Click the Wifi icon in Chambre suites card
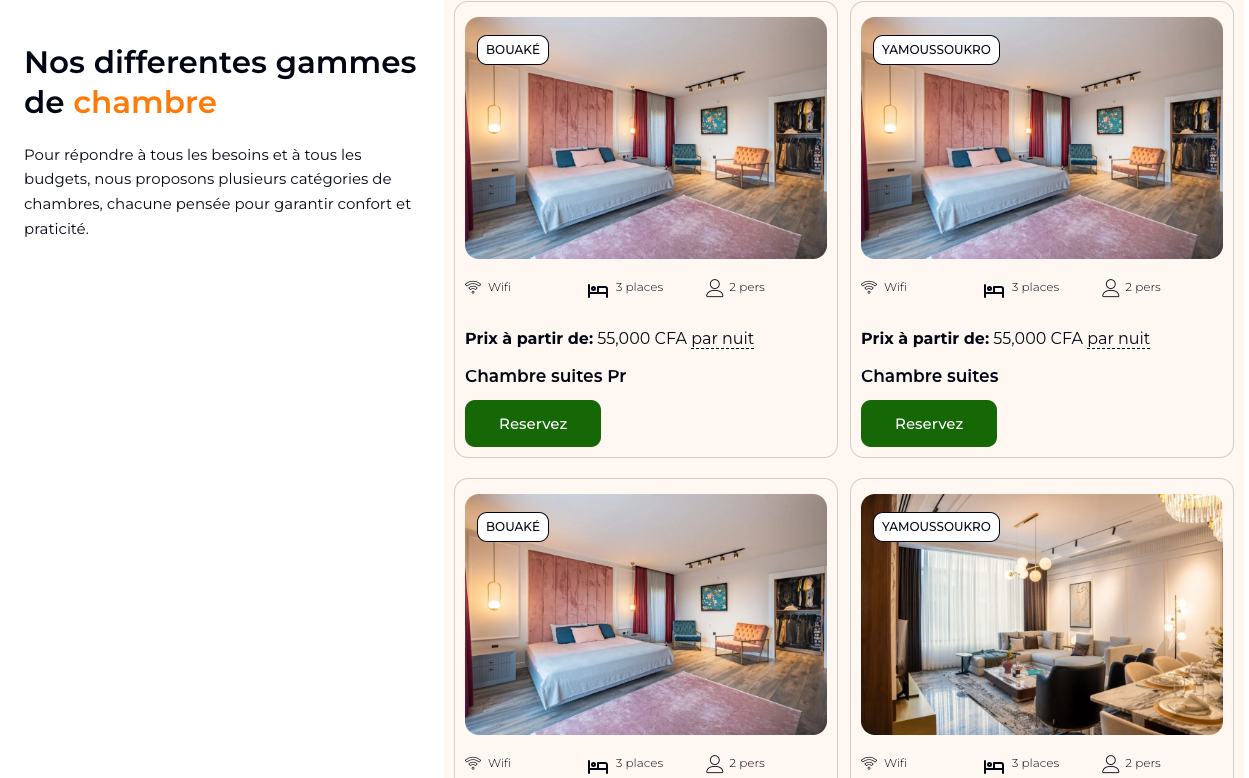 click(x=869, y=287)
